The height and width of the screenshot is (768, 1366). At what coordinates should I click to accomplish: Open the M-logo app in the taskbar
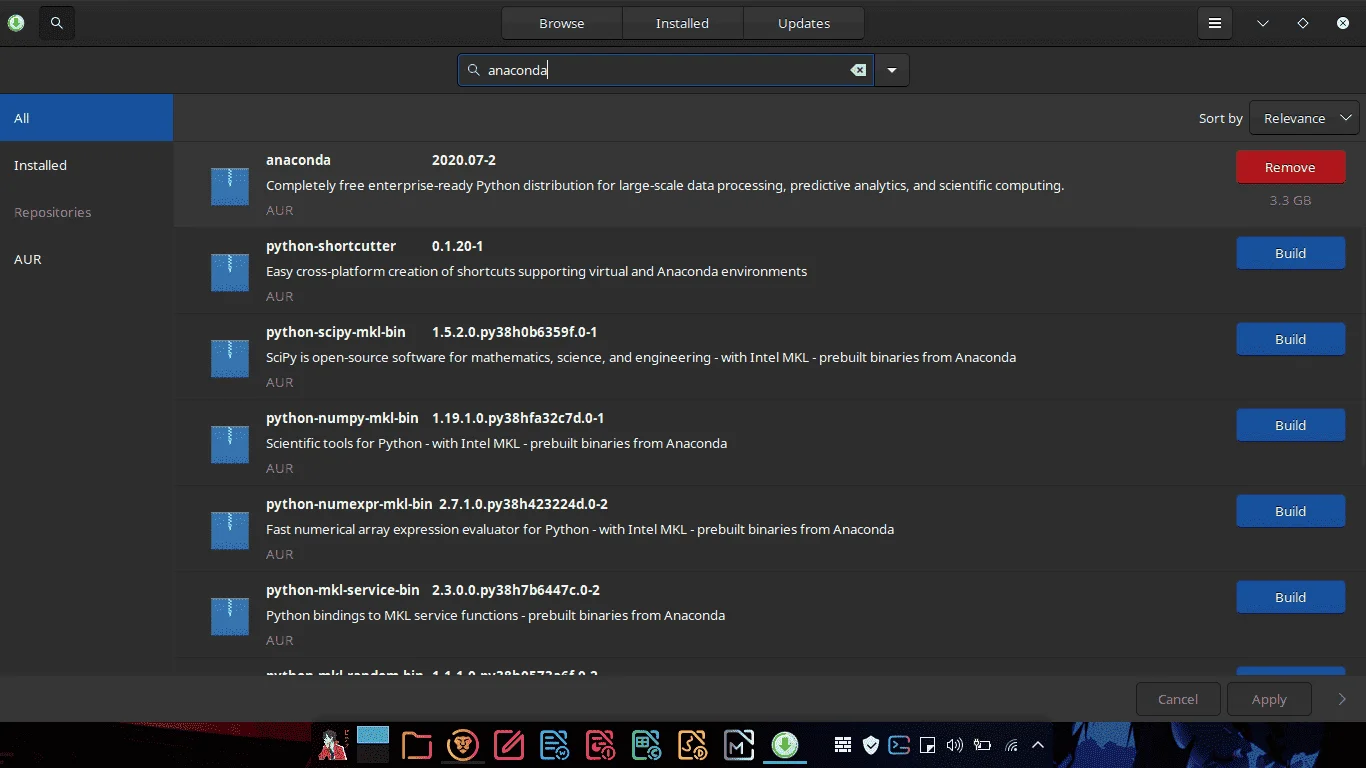pyautogui.click(x=739, y=745)
